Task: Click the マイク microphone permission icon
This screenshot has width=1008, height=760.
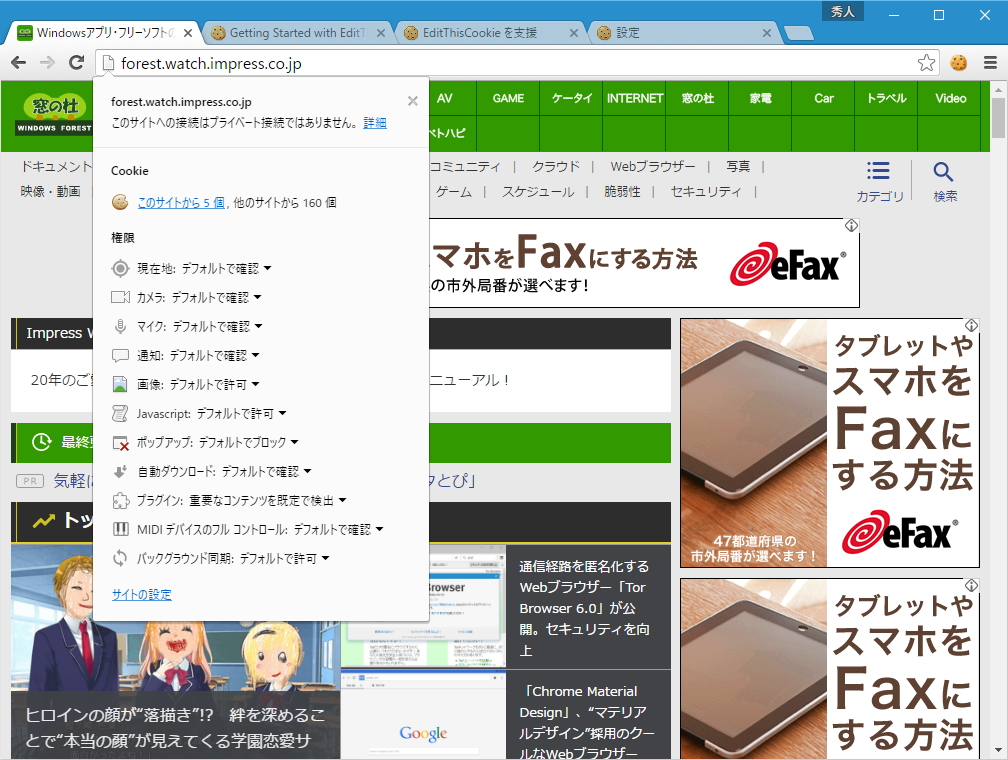Action: (120, 326)
